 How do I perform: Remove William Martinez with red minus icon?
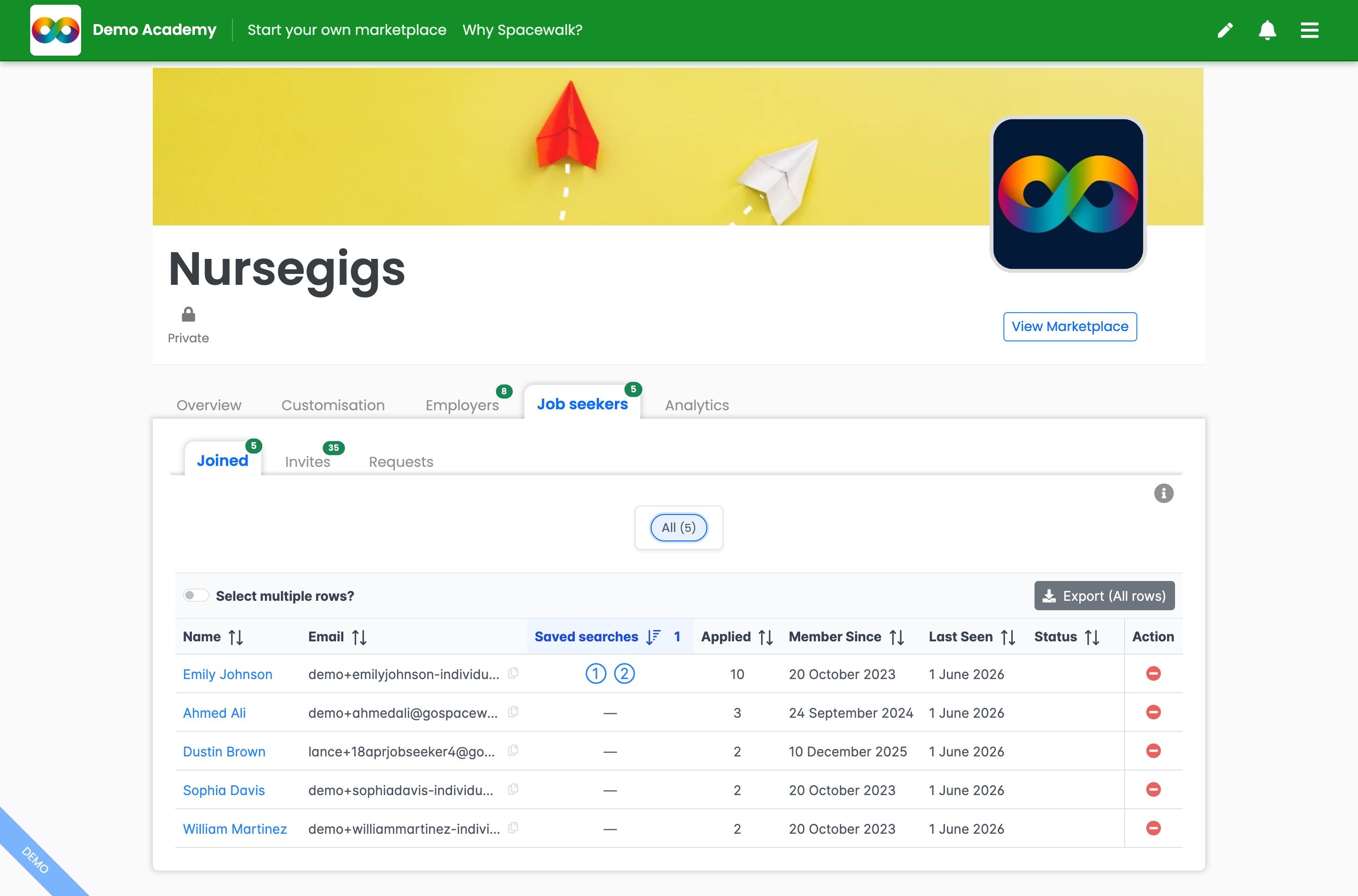(x=1153, y=828)
